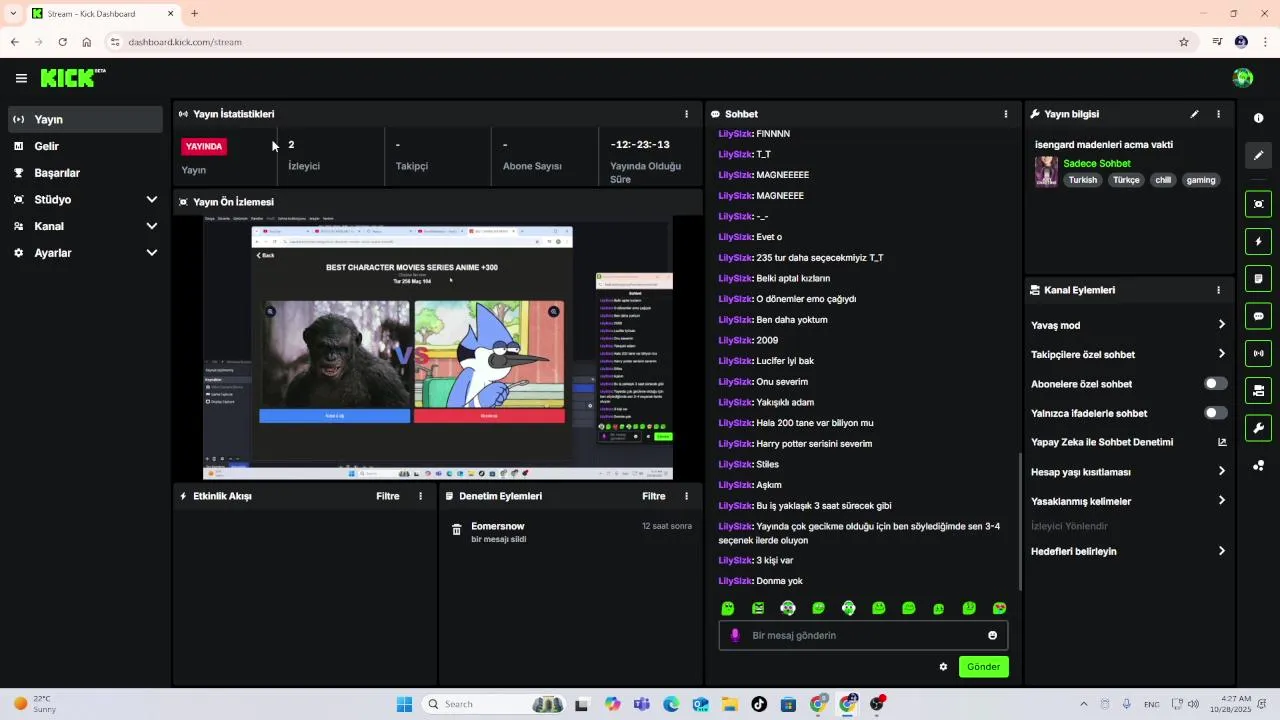Open Windows Start menu
The width and height of the screenshot is (1280, 720).
tap(404, 704)
